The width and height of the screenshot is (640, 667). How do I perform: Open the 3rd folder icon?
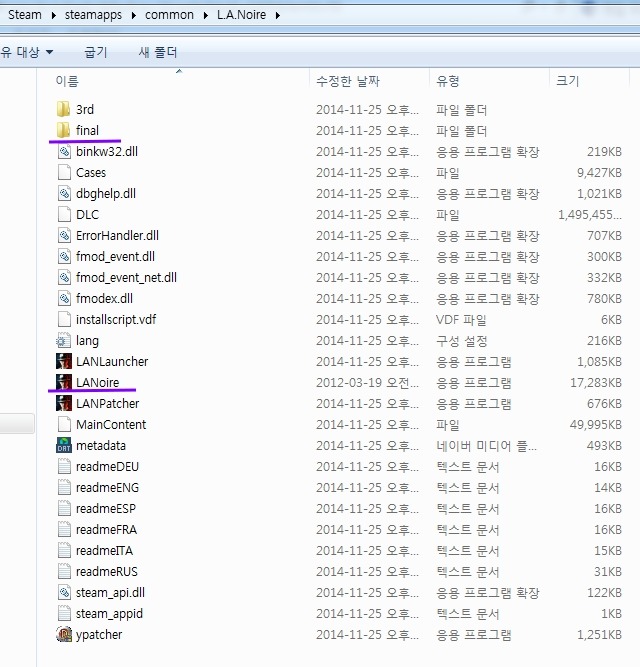click(x=63, y=109)
